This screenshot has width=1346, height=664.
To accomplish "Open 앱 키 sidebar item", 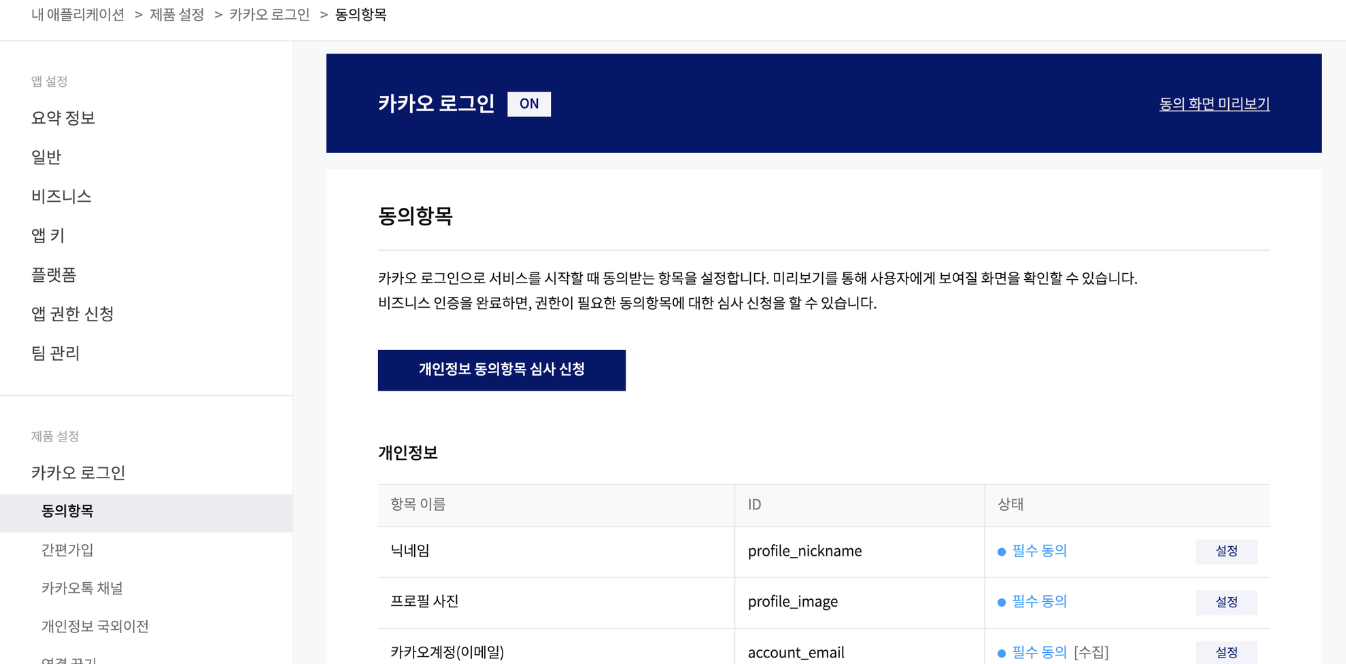I will click(x=48, y=235).
